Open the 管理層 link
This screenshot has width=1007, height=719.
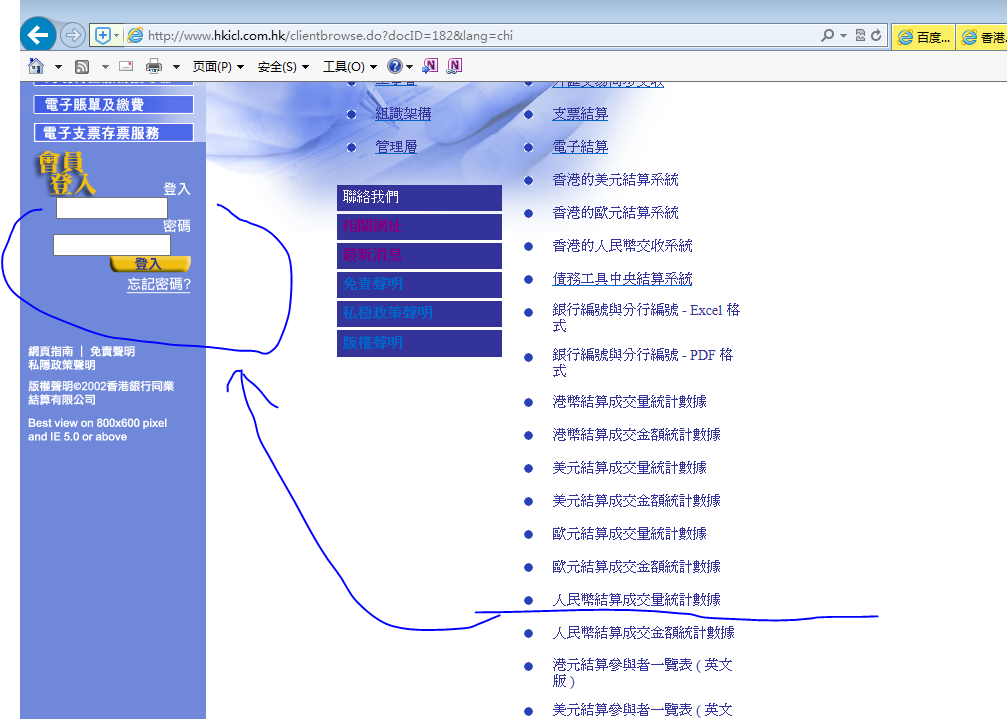pos(396,147)
